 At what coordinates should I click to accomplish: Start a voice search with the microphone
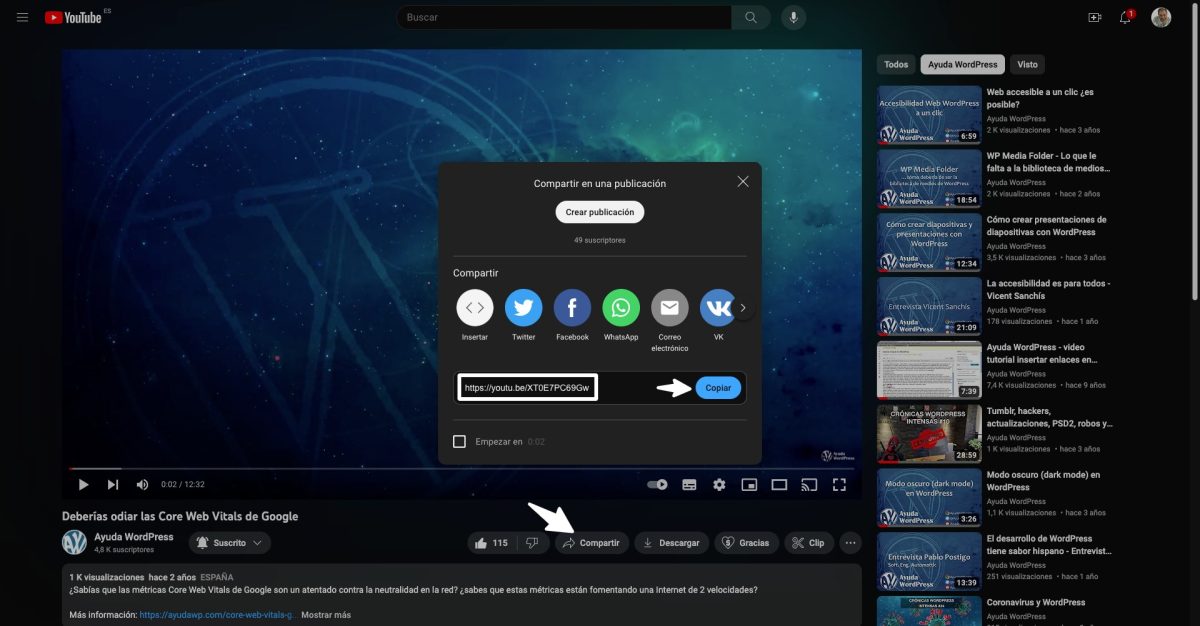pos(793,17)
